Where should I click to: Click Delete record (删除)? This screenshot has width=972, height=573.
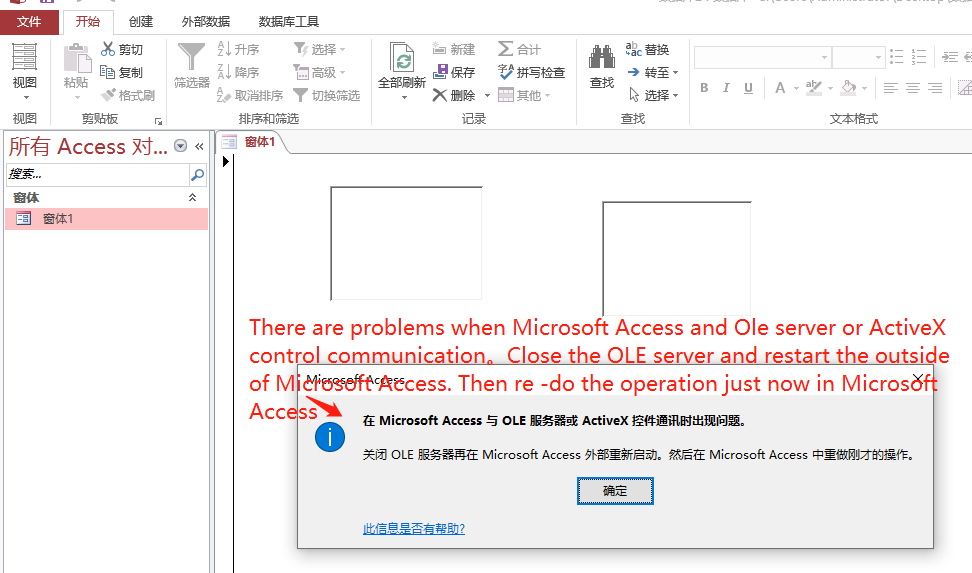pos(454,96)
